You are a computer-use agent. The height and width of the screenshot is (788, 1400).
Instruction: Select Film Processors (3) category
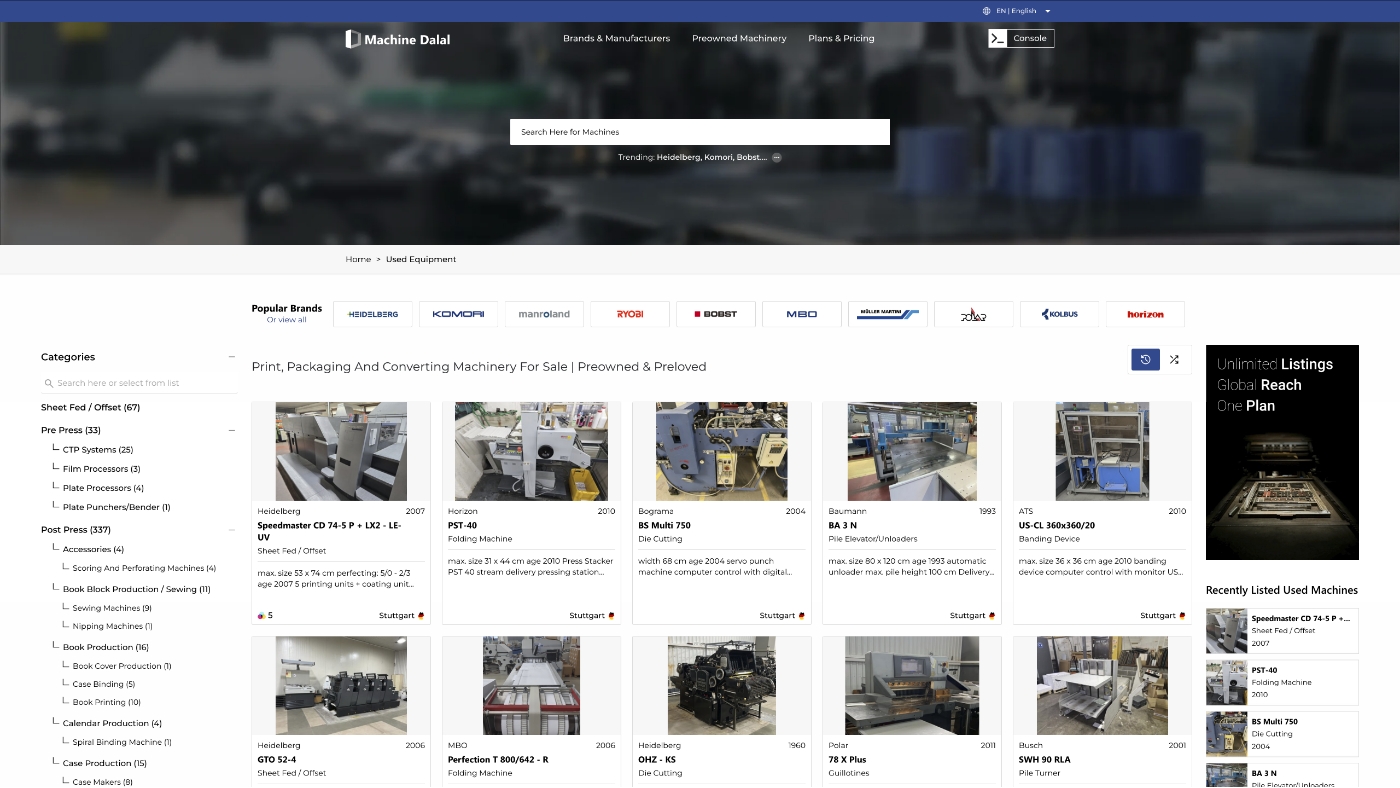point(102,469)
